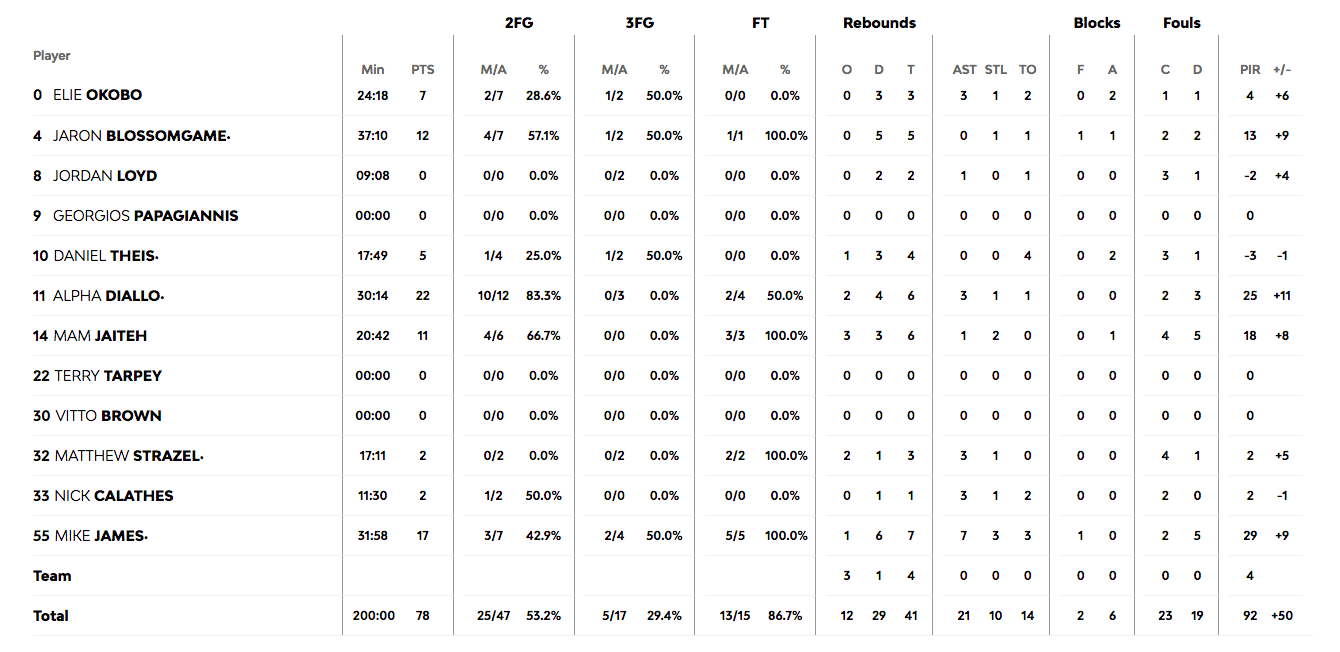Open Georgios Papagiannis profile link
Viewport: 1340px width, 652px height.
click(146, 216)
